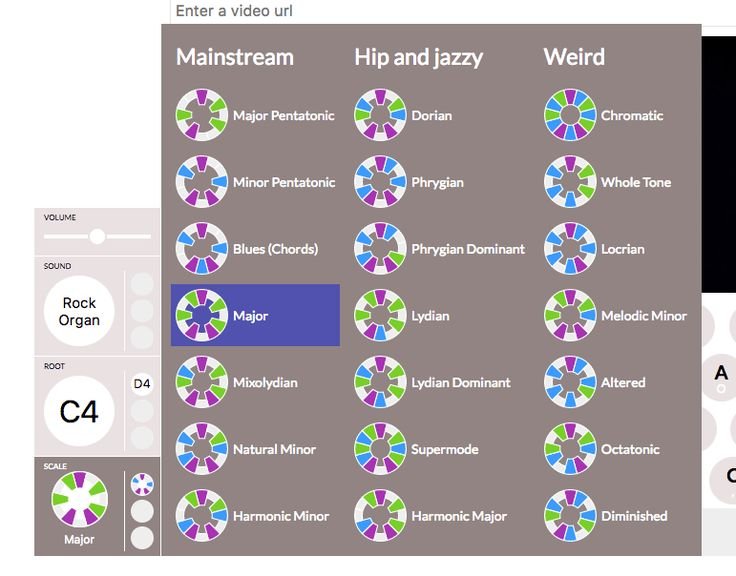Select the Octatonic scale wheel icon
Image resolution: width=736 pixels, height=576 pixels.
pyautogui.click(x=570, y=448)
